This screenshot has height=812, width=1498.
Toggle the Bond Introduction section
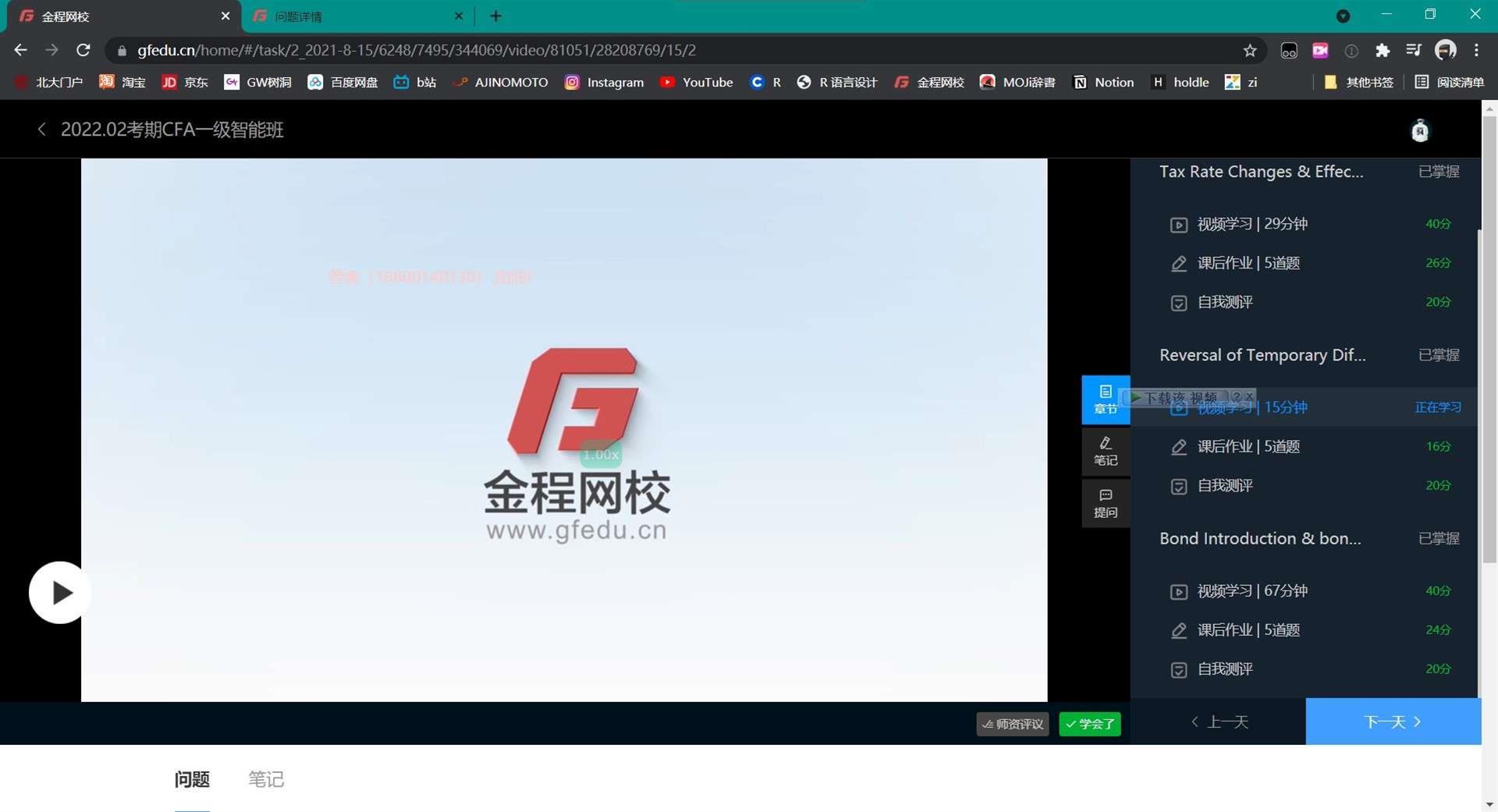click(1259, 538)
